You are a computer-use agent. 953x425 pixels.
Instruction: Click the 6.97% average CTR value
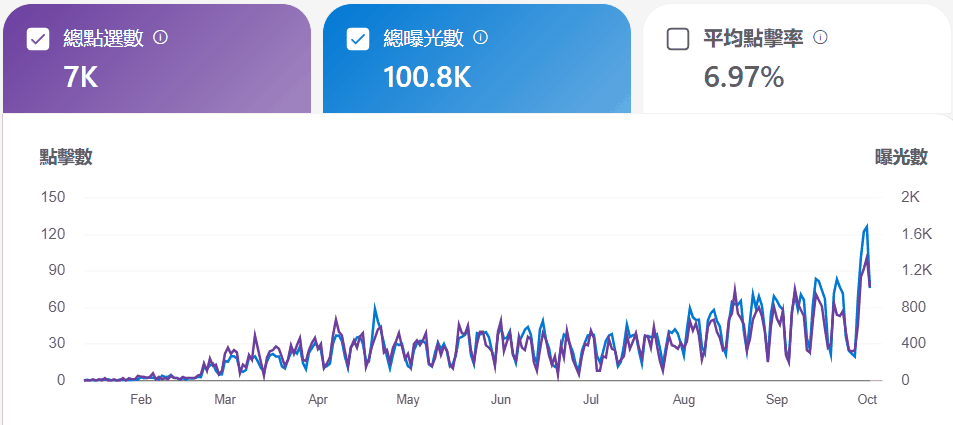tap(744, 77)
